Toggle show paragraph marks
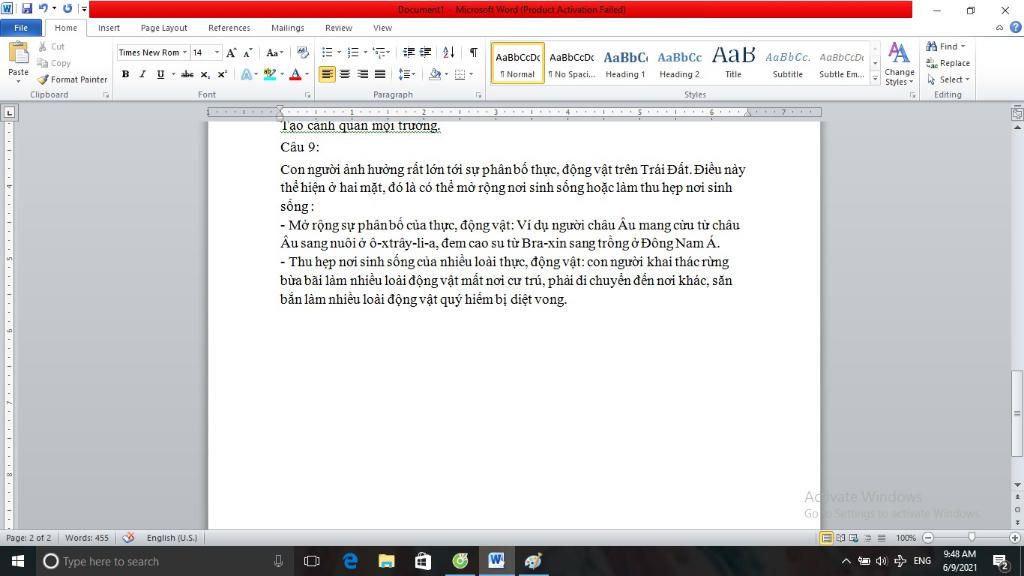 coord(473,53)
